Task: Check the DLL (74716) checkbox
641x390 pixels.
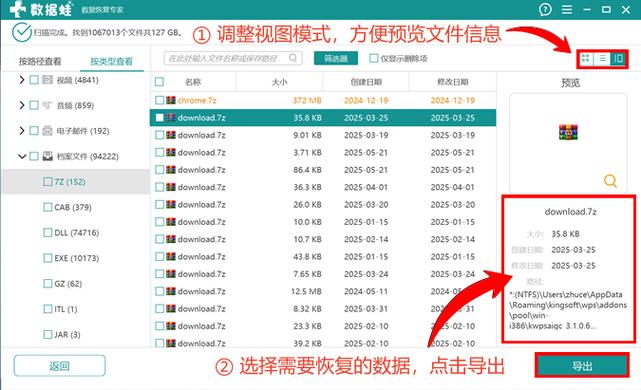Action: tap(48, 233)
